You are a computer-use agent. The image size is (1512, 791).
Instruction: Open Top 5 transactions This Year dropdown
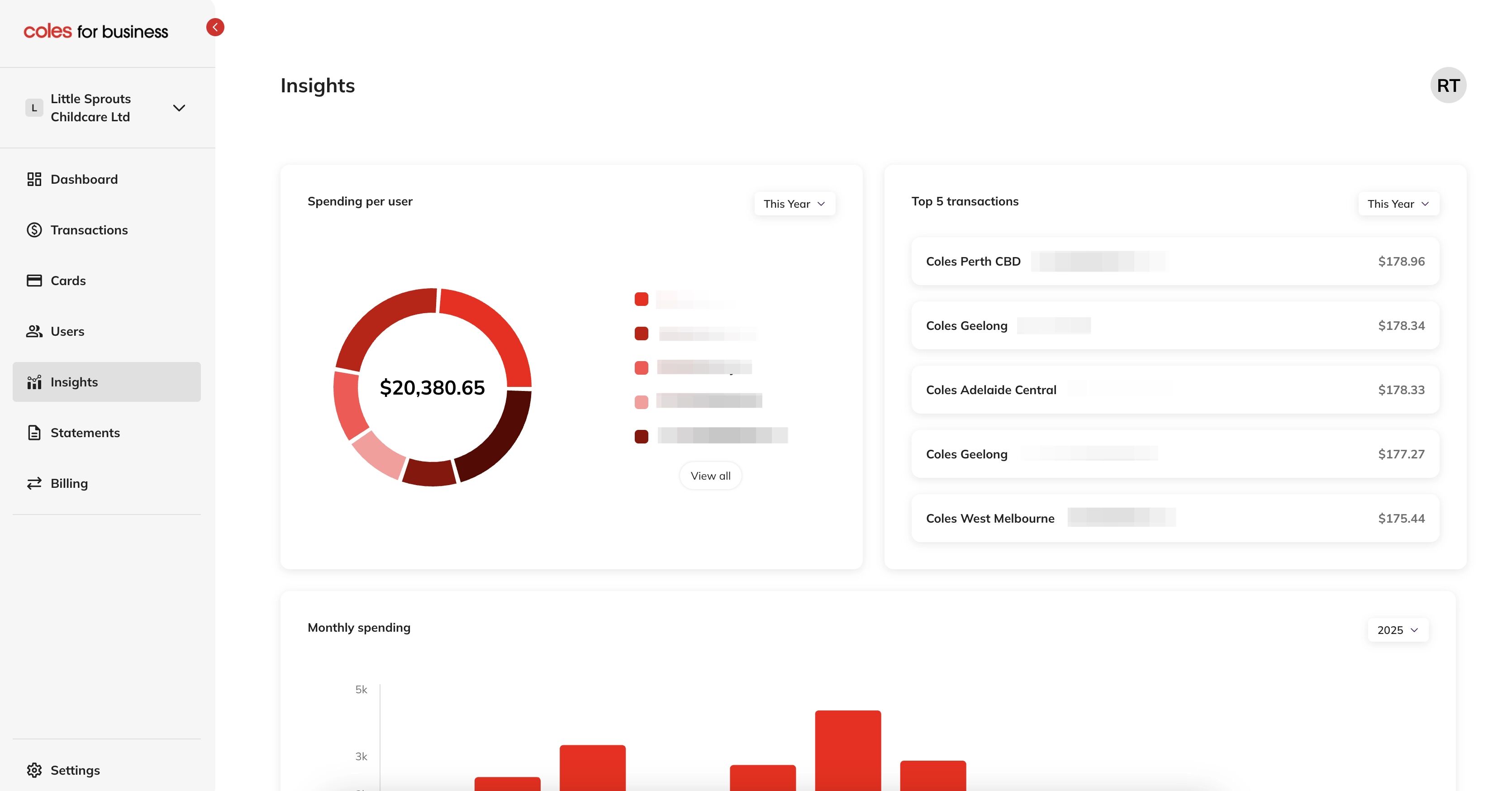[1399, 204]
